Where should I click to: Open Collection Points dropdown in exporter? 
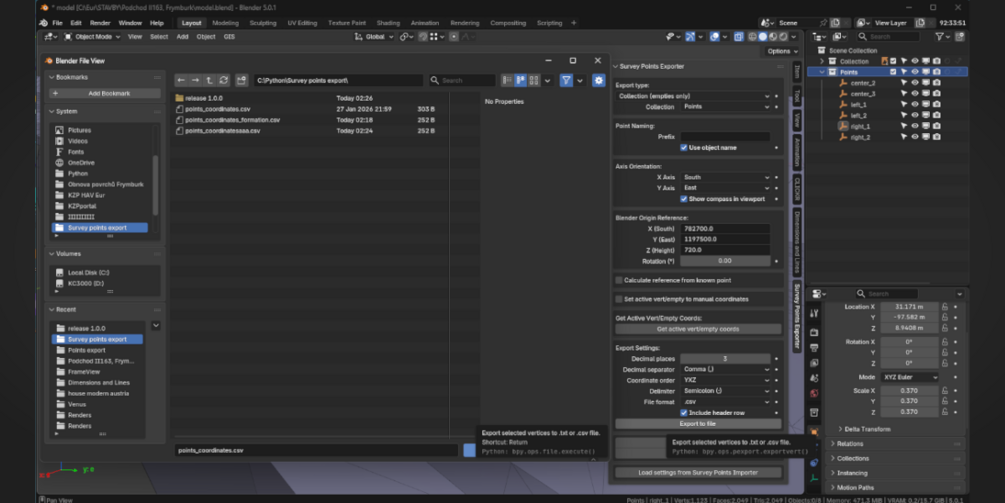[x=725, y=107]
